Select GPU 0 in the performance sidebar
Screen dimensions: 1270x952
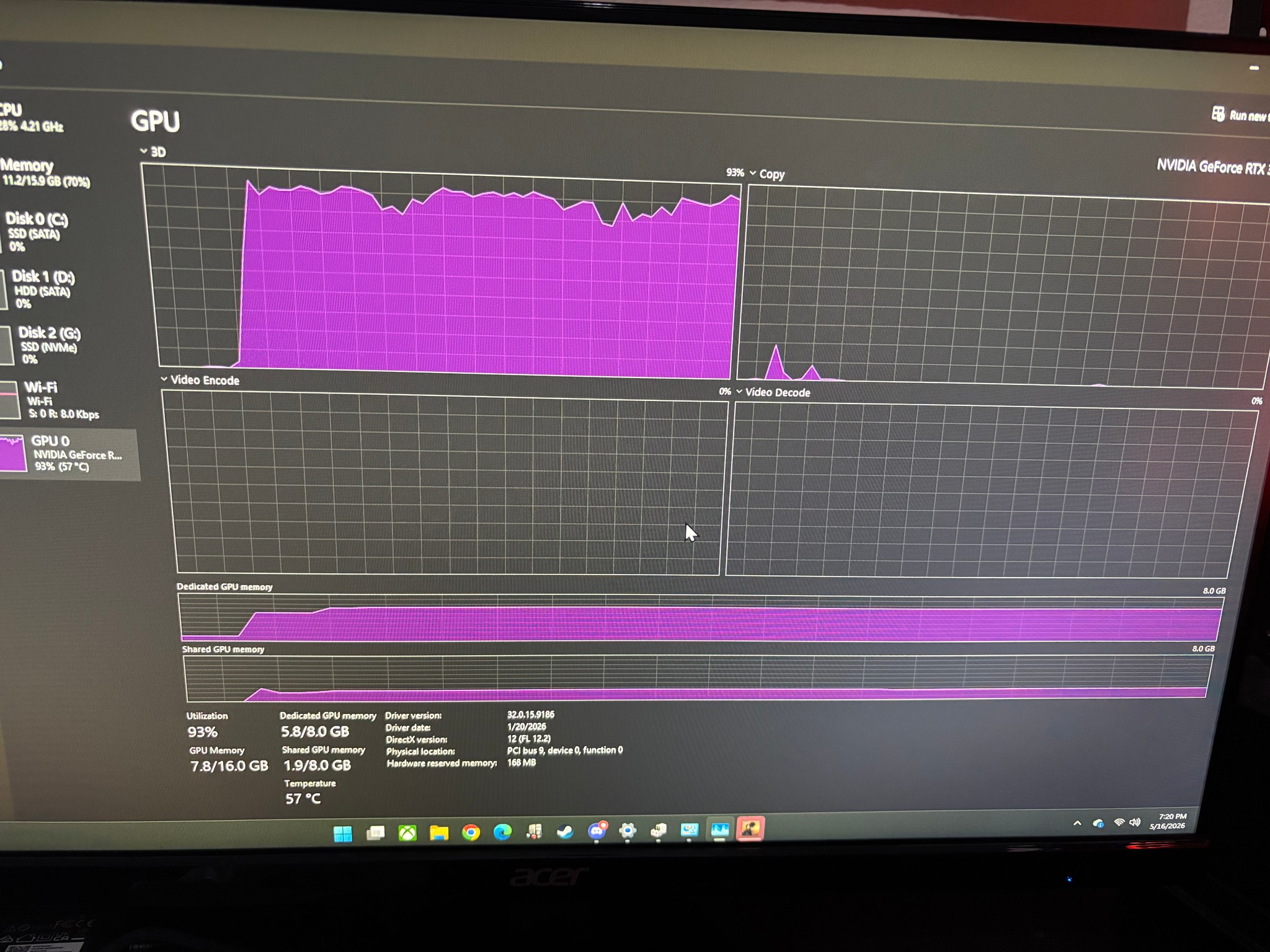pos(69,454)
